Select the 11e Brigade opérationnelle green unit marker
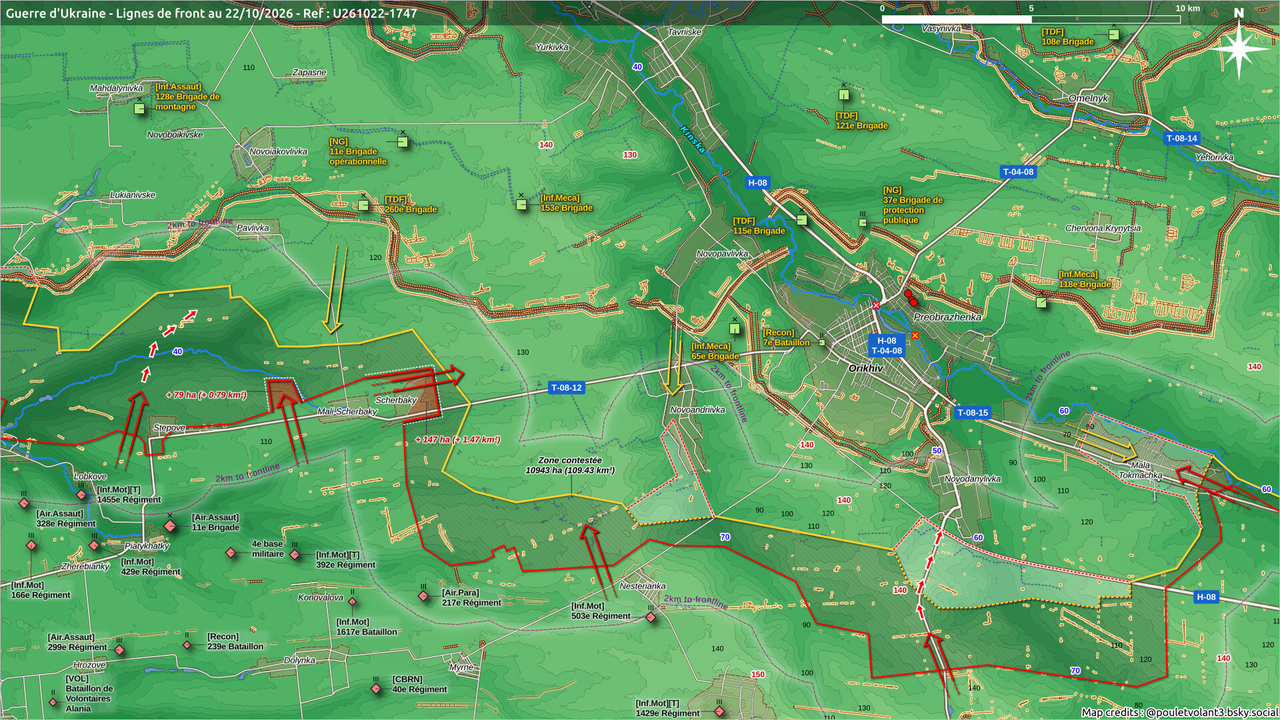Screen dimensions: 1280x720 coord(403,142)
